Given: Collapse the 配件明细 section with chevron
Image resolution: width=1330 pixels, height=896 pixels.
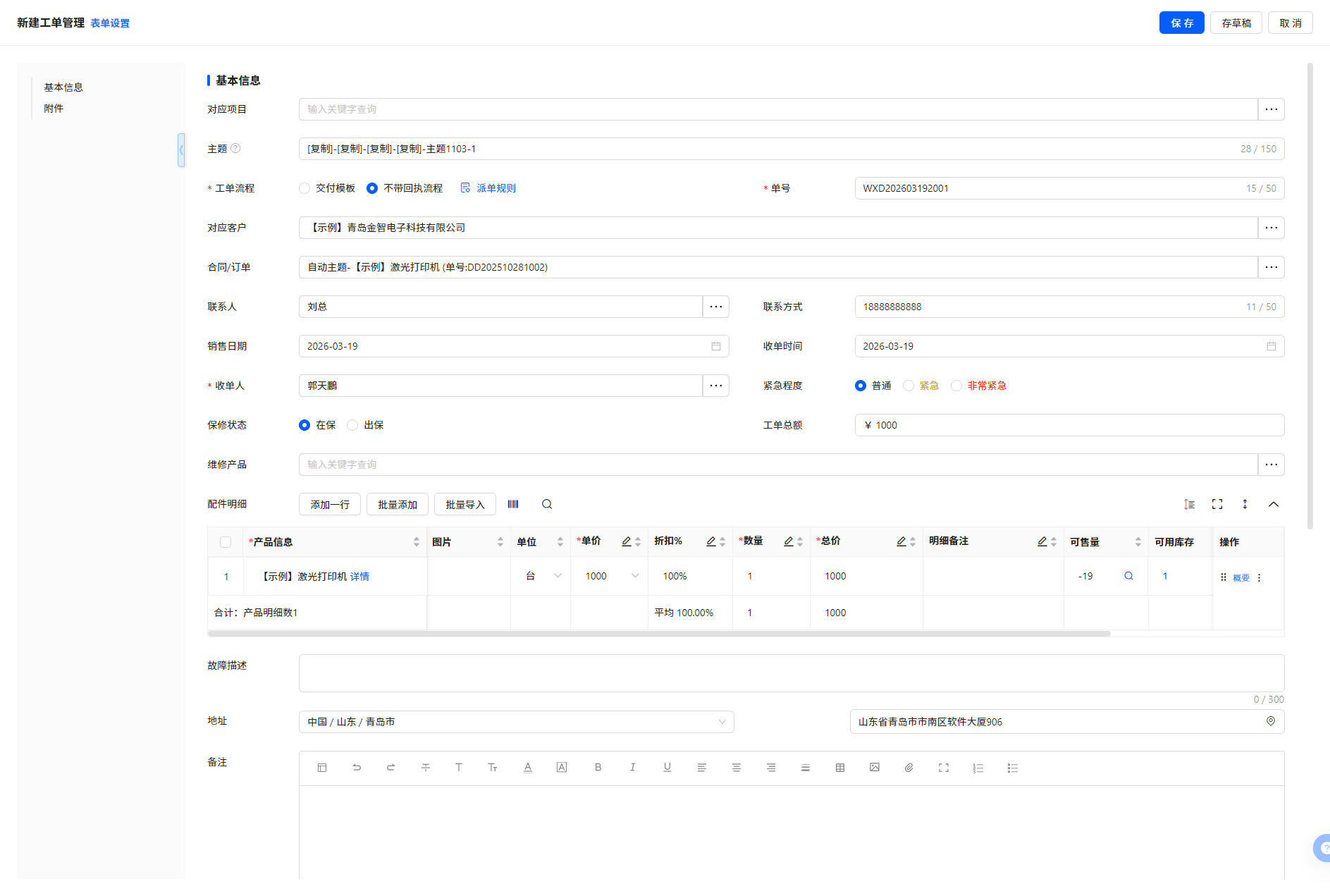Looking at the screenshot, I should (1274, 504).
